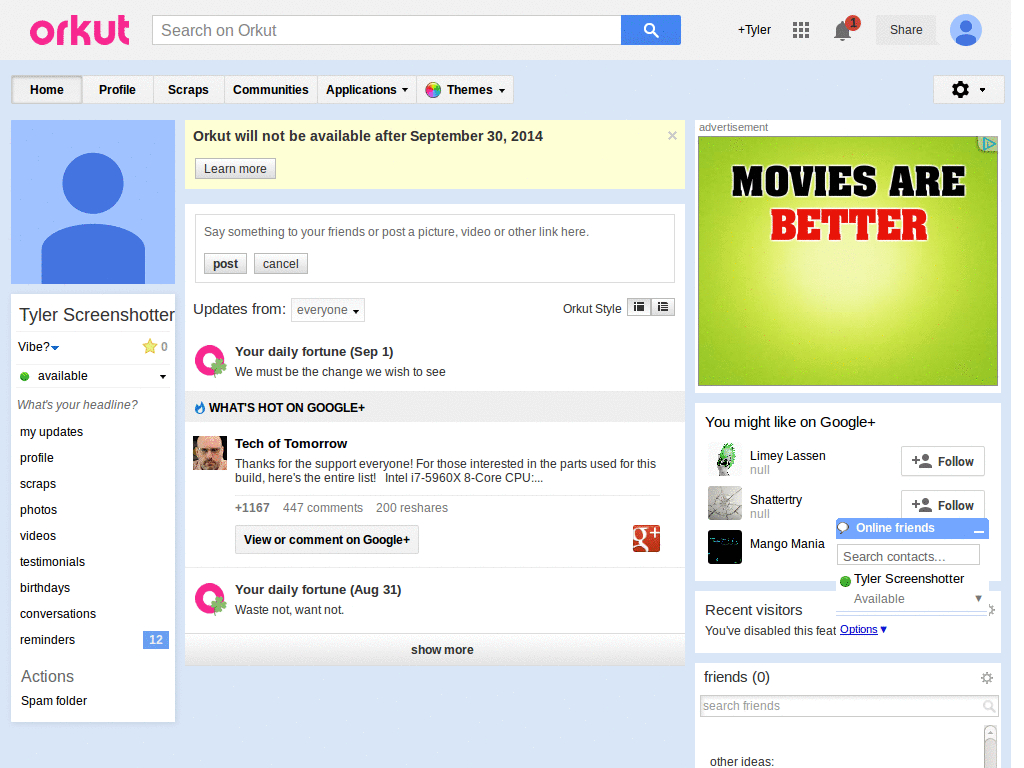The height and width of the screenshot is (768, 1024).
Task: Click the post button
Action: (x=225, y=264)
